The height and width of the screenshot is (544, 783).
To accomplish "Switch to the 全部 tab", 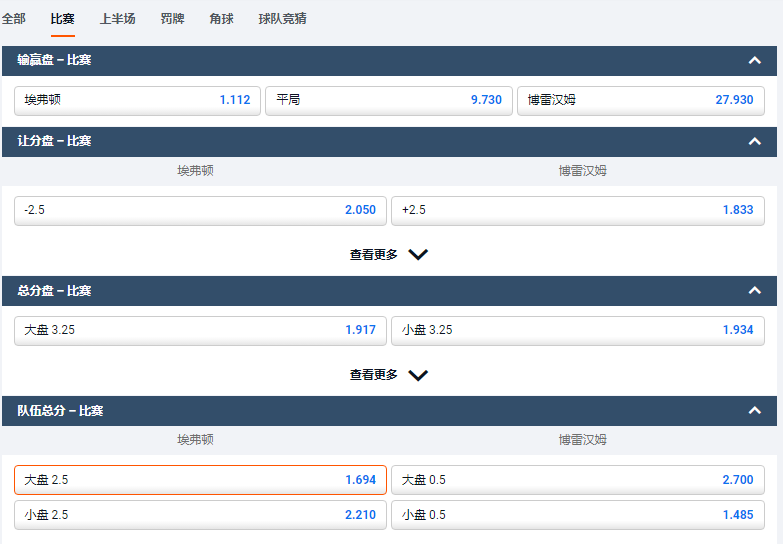I will [14, 19].
